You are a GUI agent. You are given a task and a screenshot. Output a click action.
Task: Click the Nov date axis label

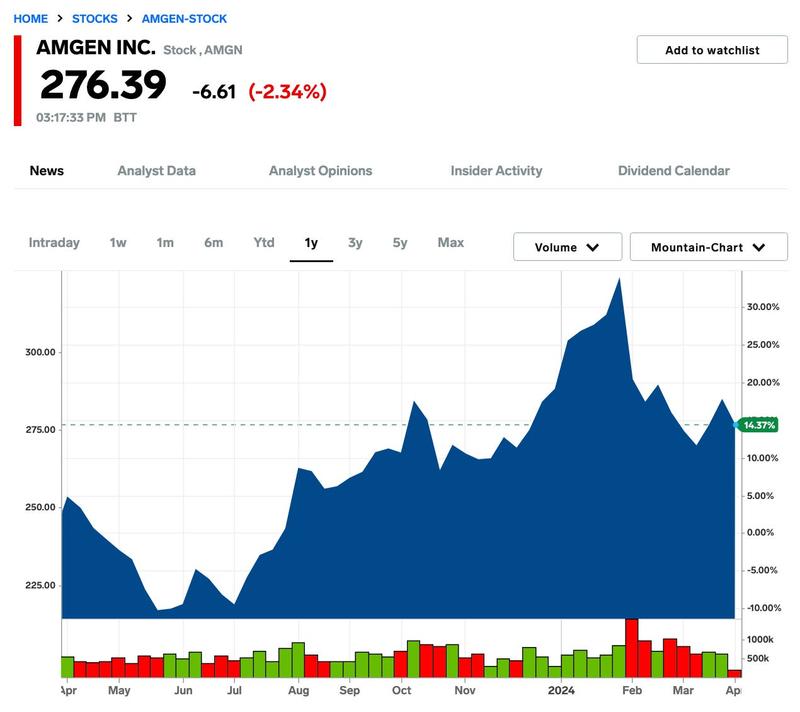click(465, 691)
